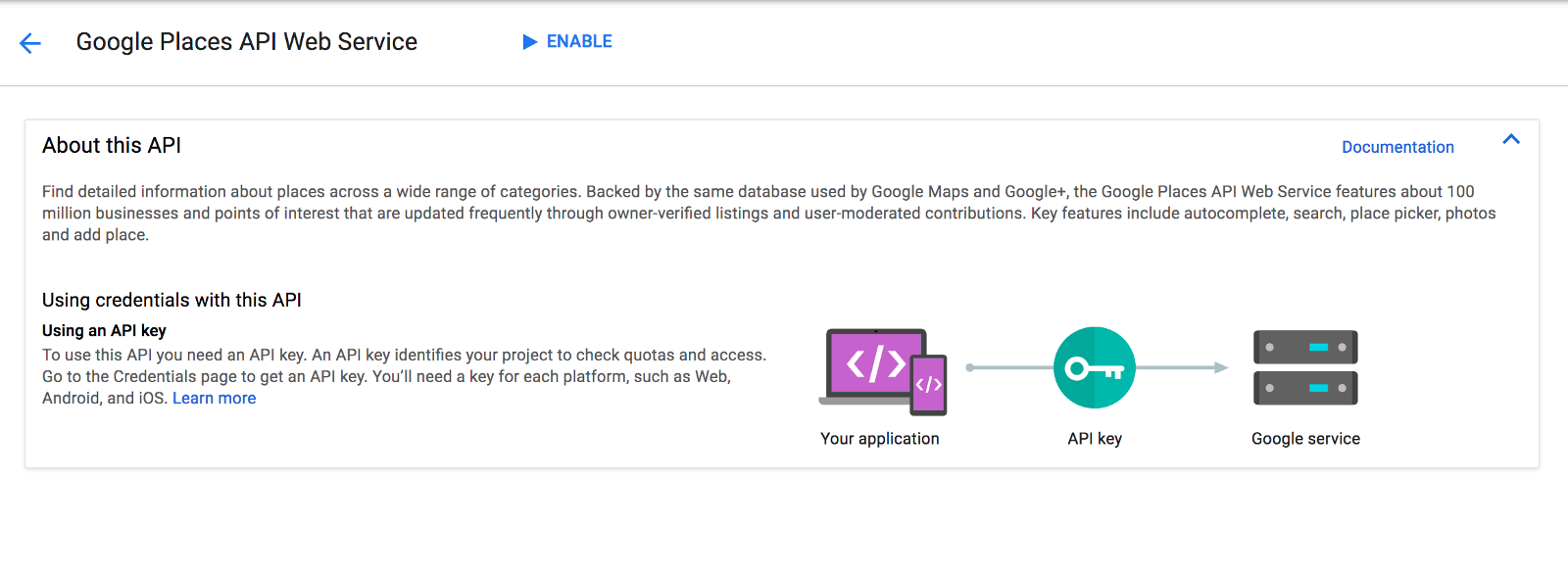
Task: Click the Using an API key subheading
Action: pyautogui.click(x=104, y=330)
